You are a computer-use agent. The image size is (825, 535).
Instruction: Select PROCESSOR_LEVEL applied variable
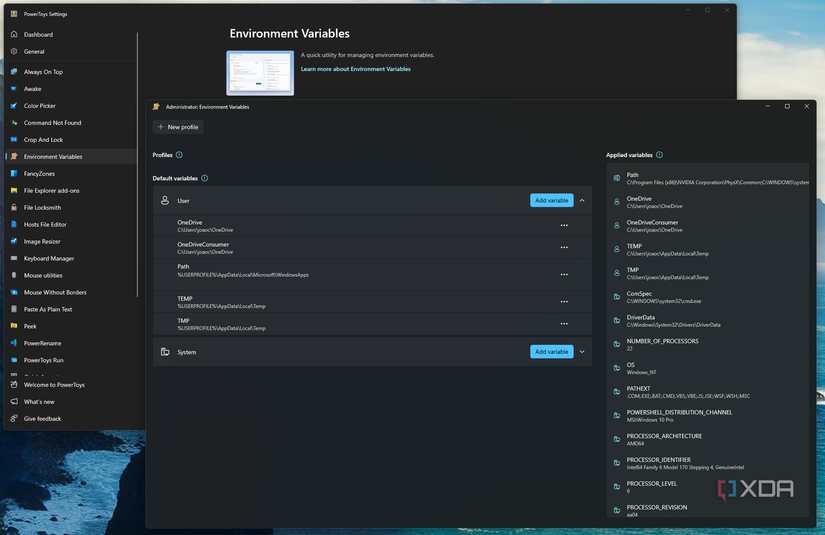point(708,487)
